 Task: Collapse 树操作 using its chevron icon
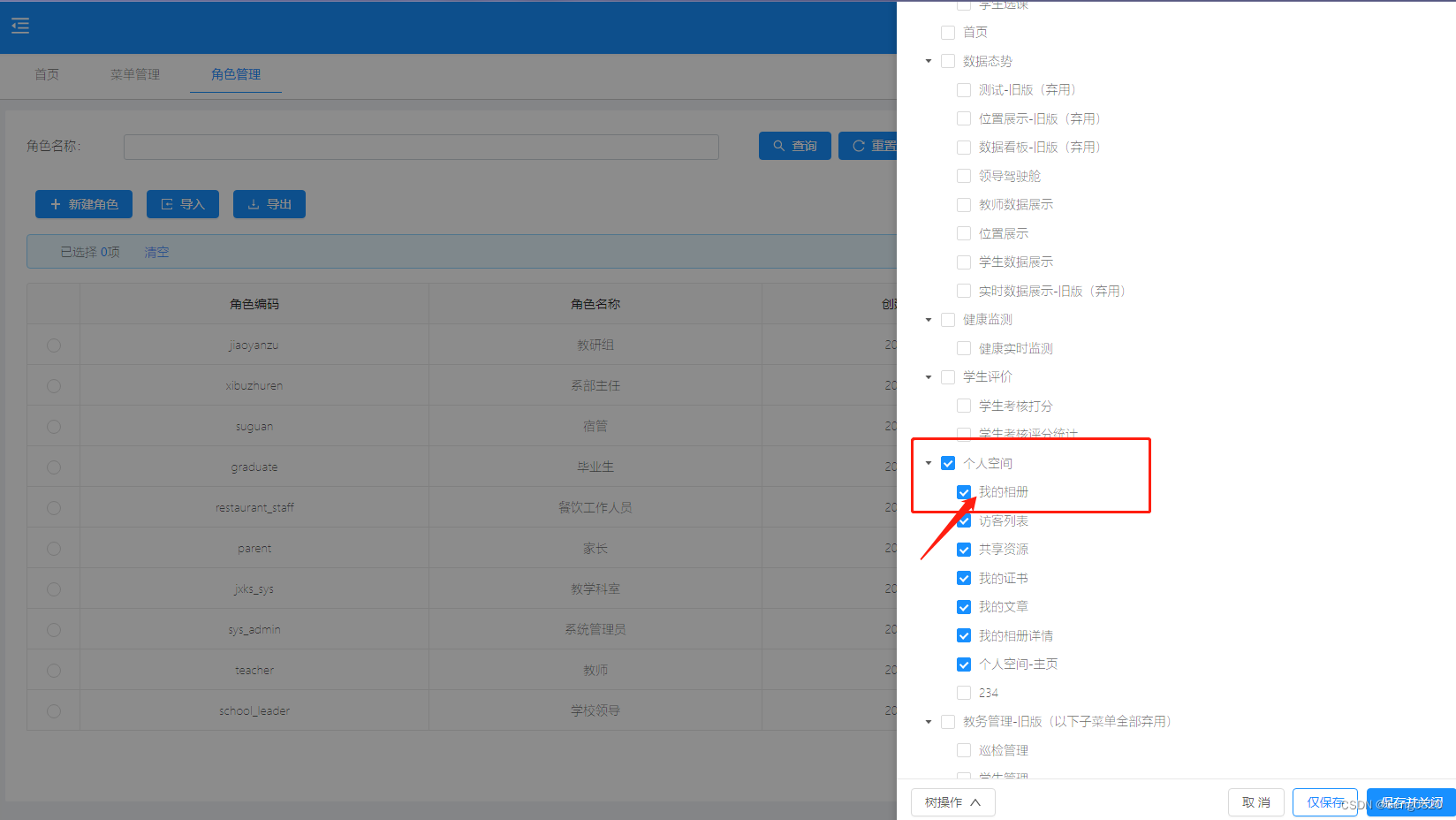(x=976, y=802)
